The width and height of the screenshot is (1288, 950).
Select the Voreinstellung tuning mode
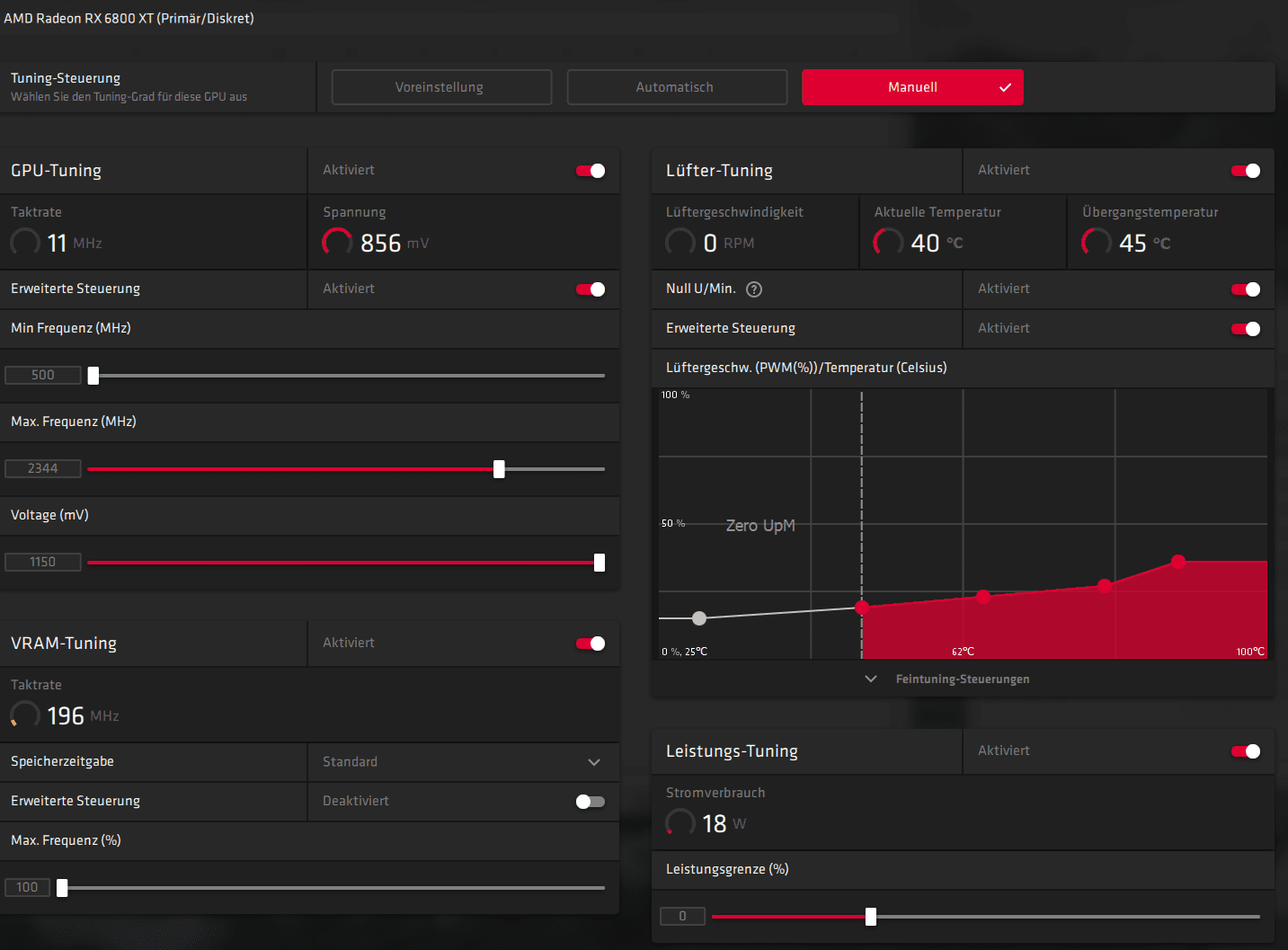[x=441, y=87]
